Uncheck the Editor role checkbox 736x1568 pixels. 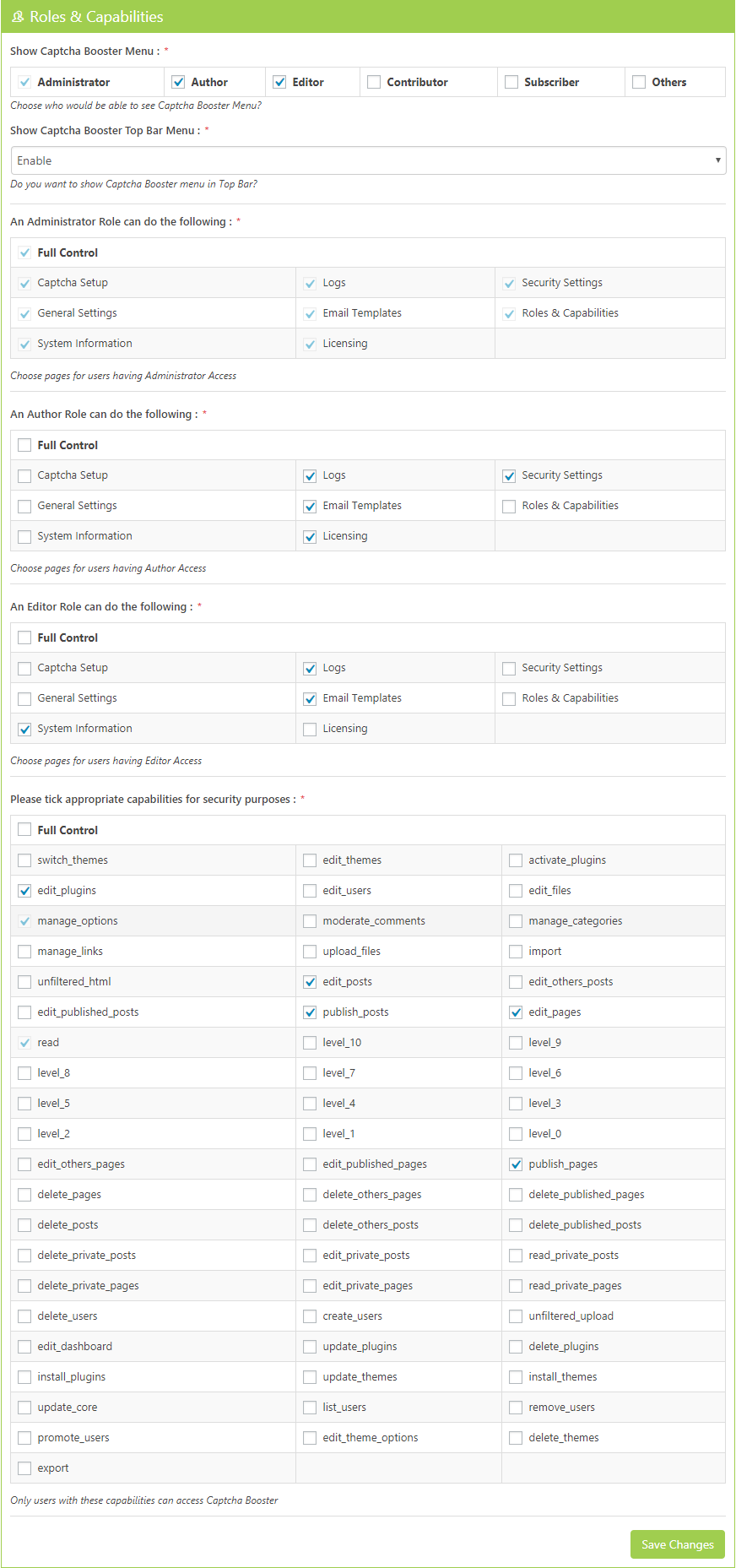(x=279, y=82)
